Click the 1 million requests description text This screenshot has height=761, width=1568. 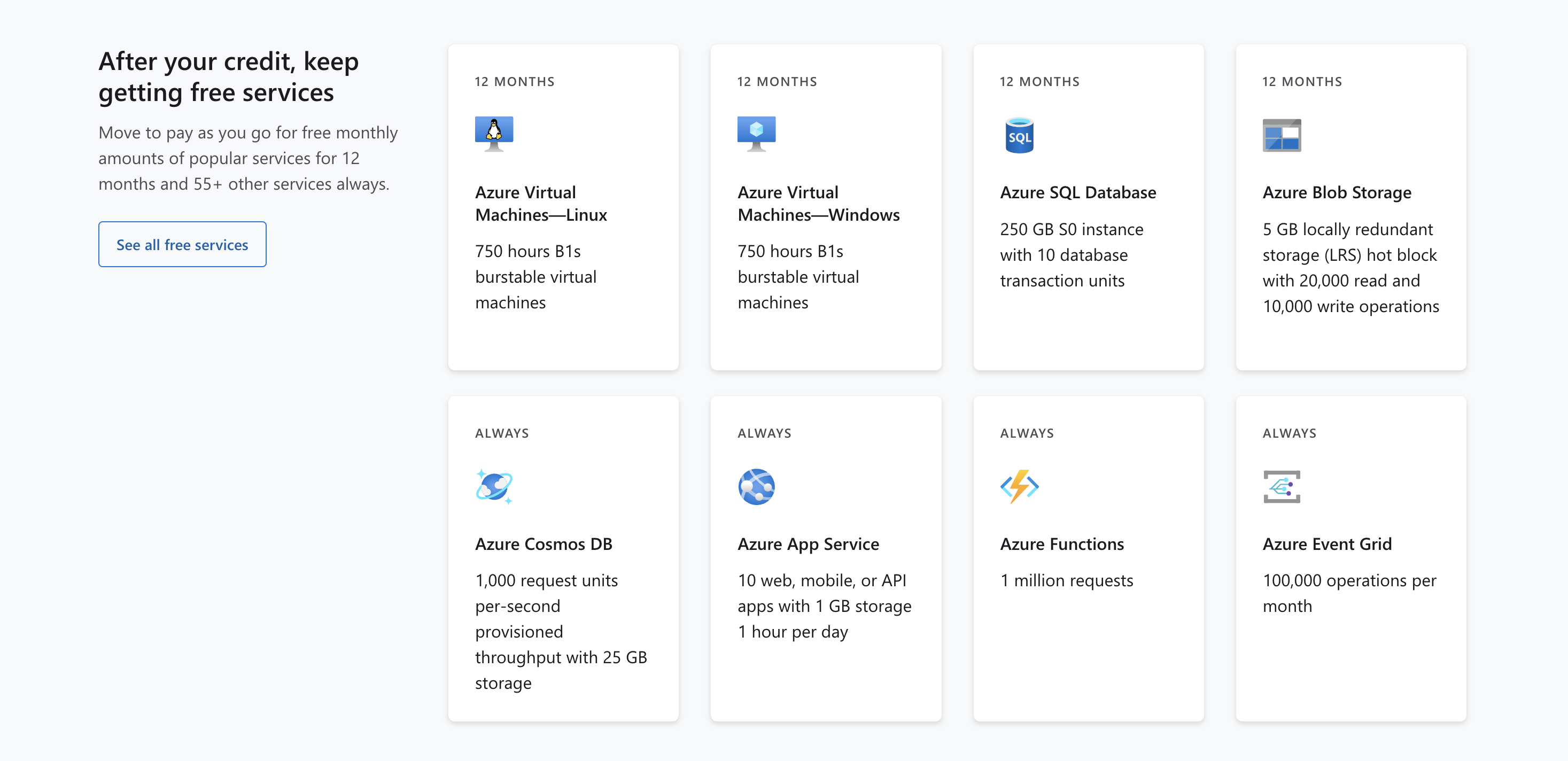click(1066, 580)
